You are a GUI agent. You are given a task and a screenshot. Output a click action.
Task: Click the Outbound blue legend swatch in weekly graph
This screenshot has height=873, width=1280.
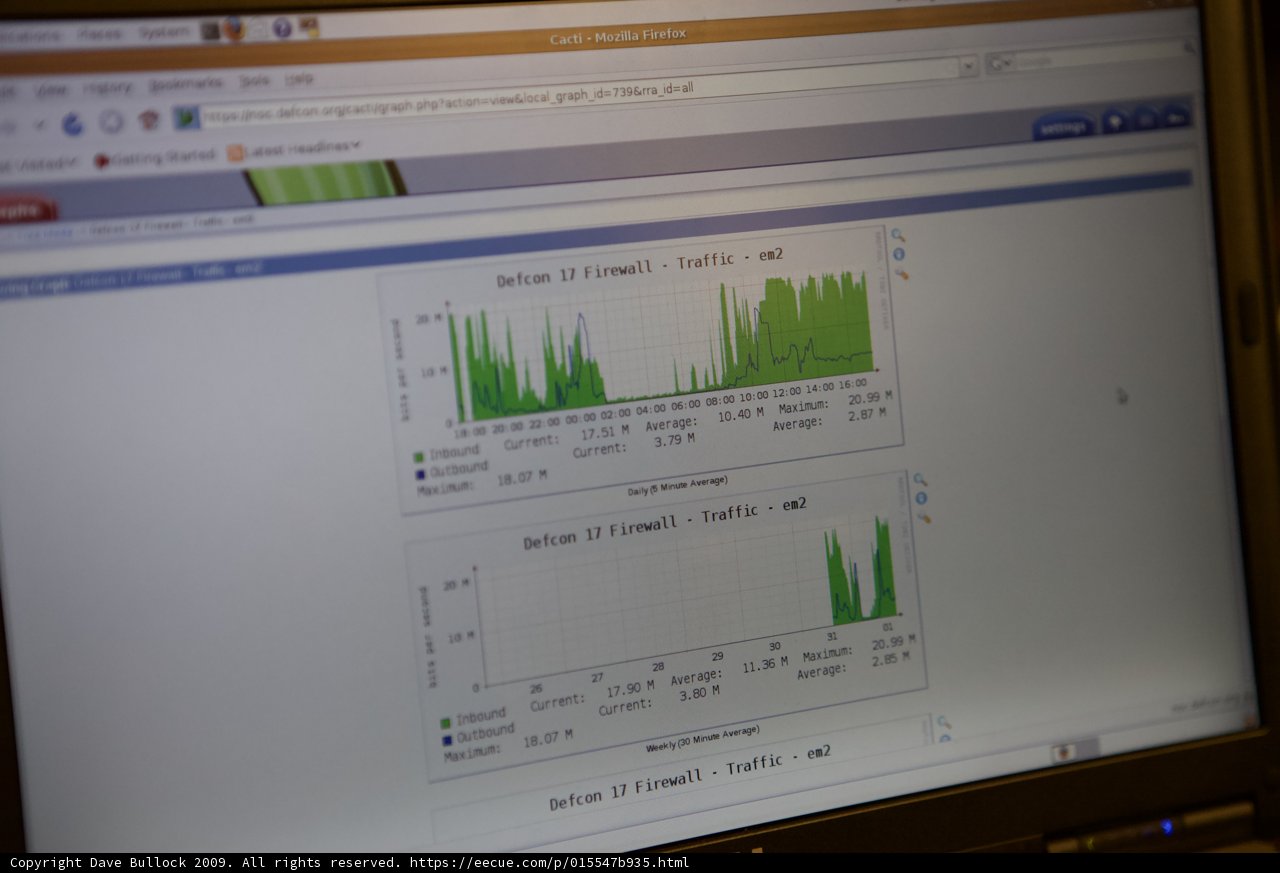[447, 740]
